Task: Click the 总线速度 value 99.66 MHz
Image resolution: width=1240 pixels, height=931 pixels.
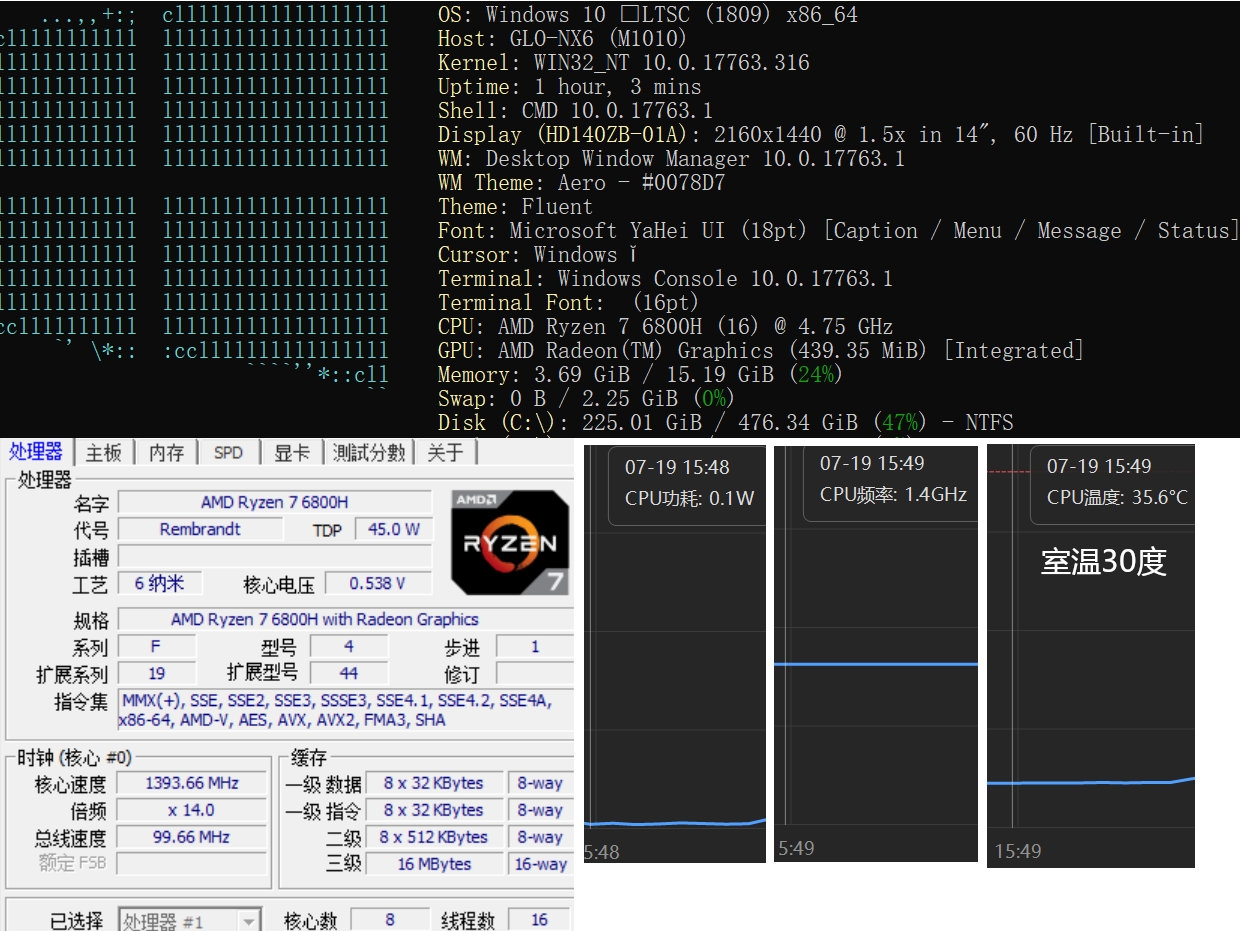Action: 192,837
